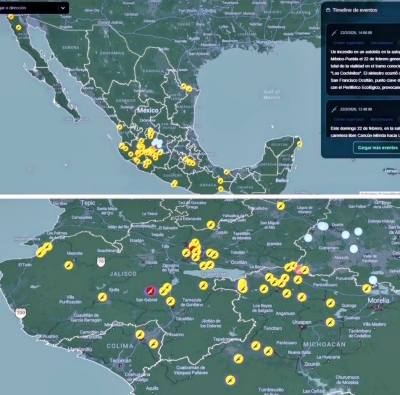This screenshot has height=395, width=400.
Task: Click yellow marker east of Uruapan
Action: point(330,322)
